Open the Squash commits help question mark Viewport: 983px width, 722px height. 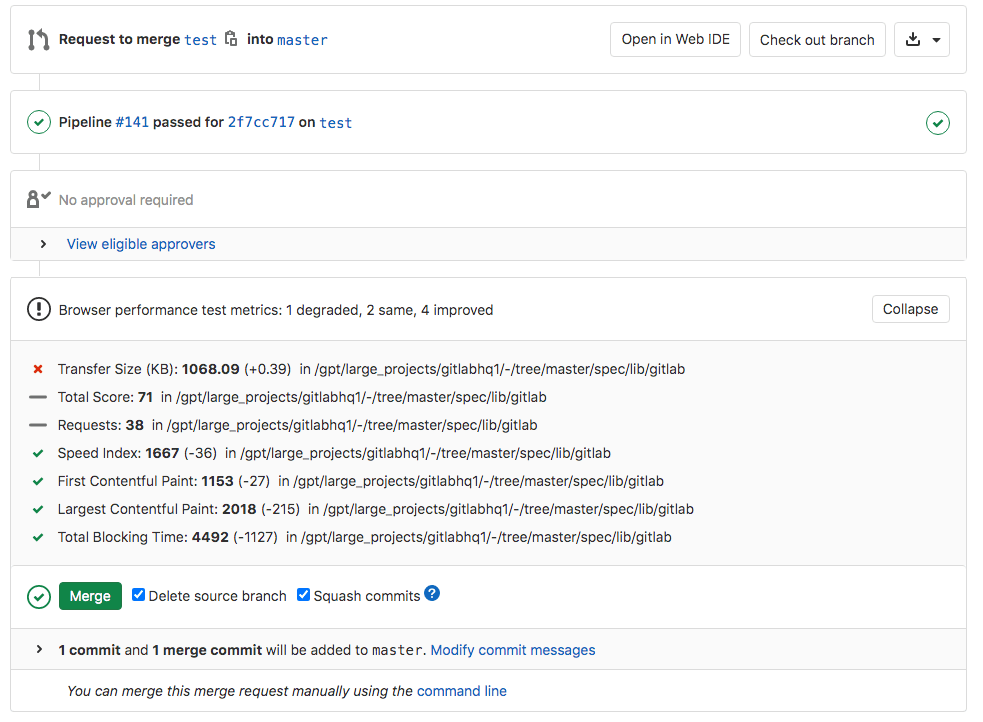click(432, 594)
